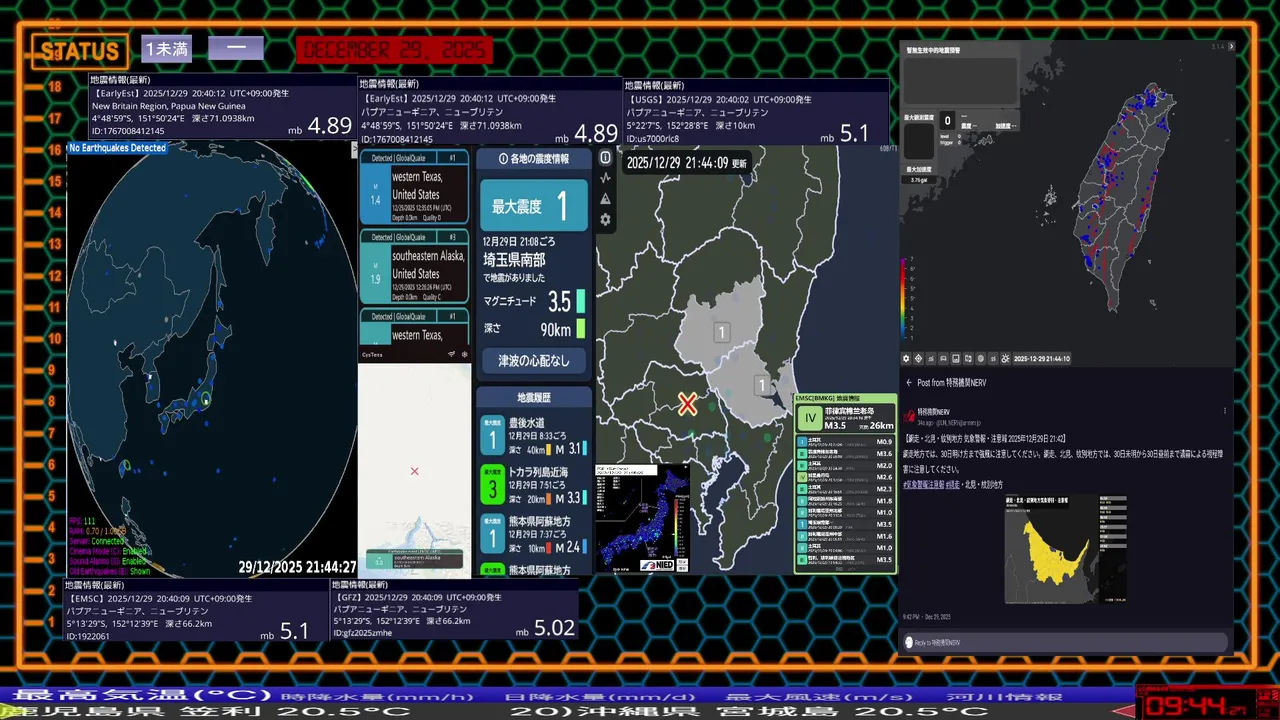Open the NIED Japan mini map thumbnail
This screenshot has height=720, width=1280.
point(642,517)
